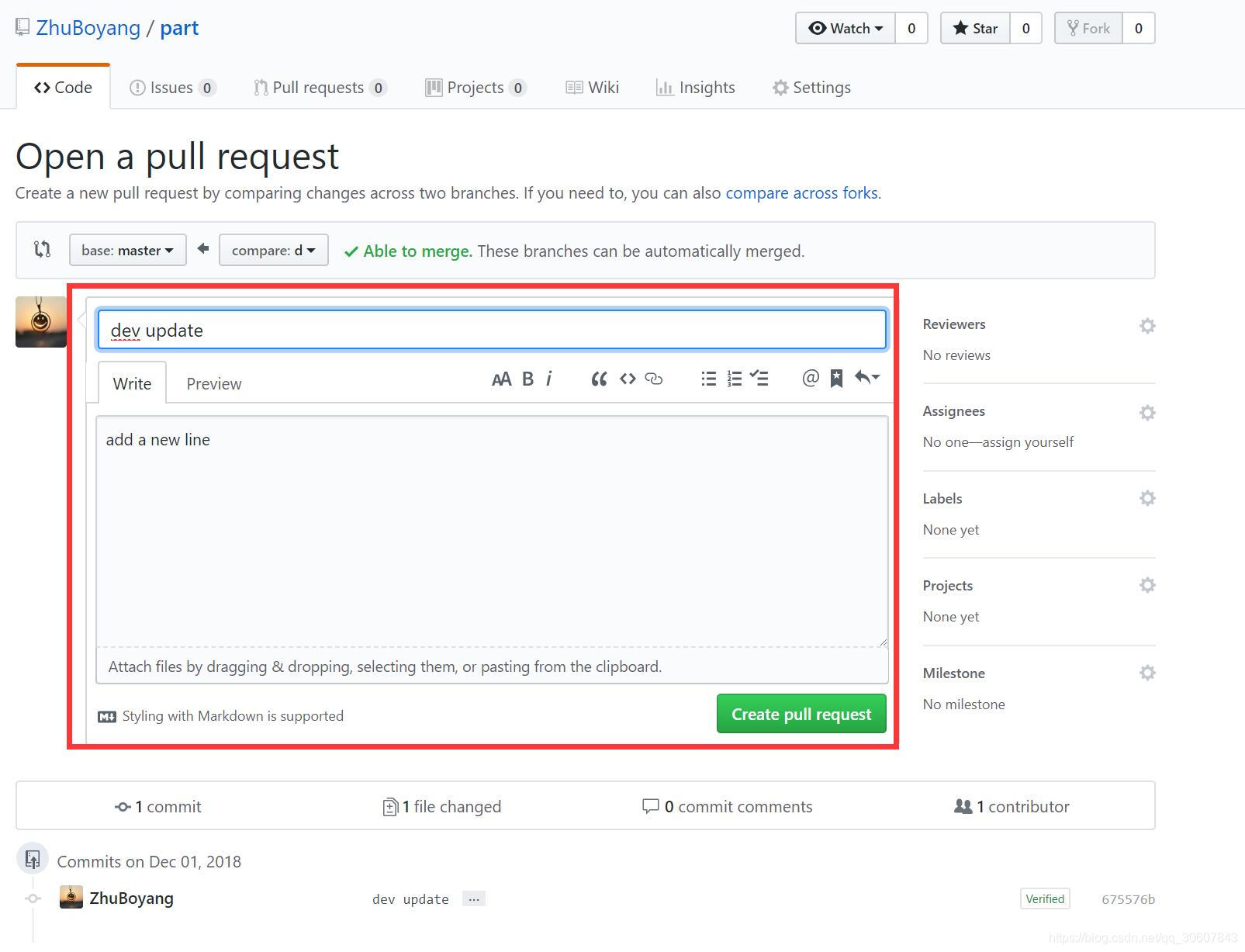Switch to the Write tab

pos(132,383)
